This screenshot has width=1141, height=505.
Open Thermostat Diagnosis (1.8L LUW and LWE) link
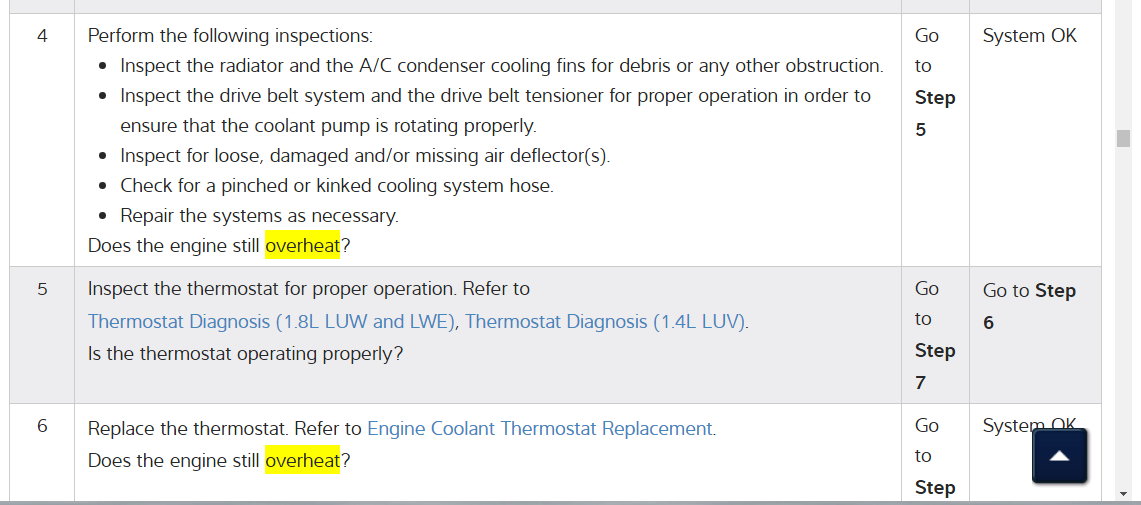[272, 322]
